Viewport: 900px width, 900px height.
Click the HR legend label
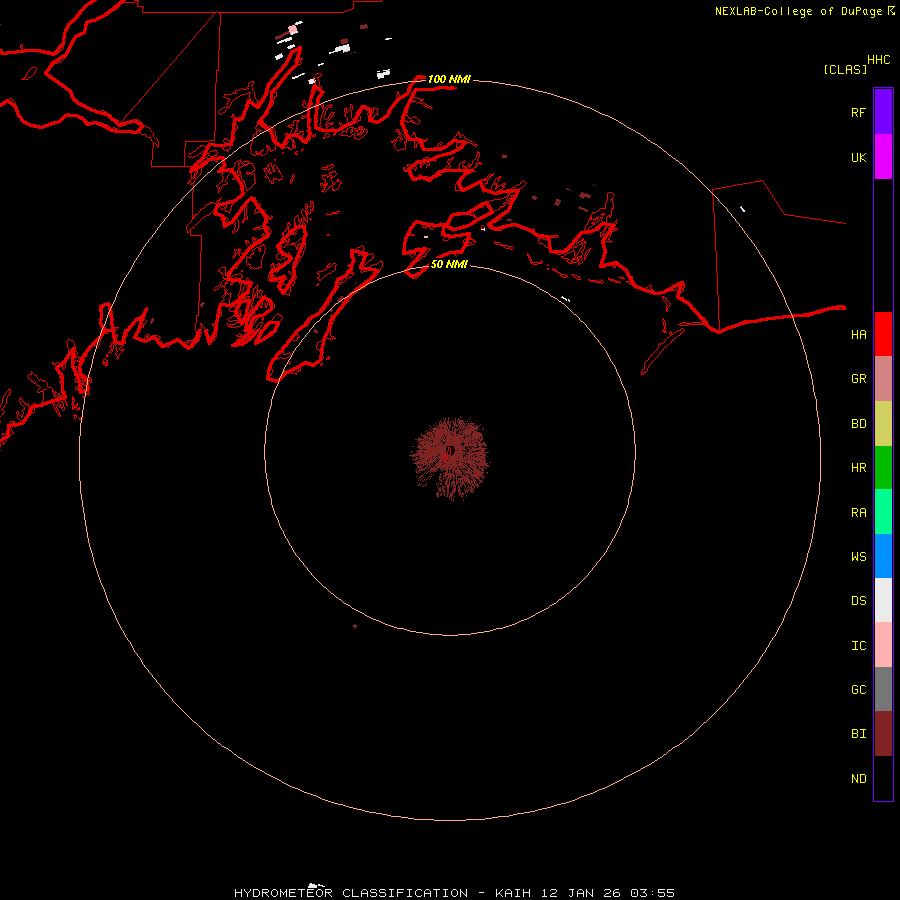click(858, 468)
